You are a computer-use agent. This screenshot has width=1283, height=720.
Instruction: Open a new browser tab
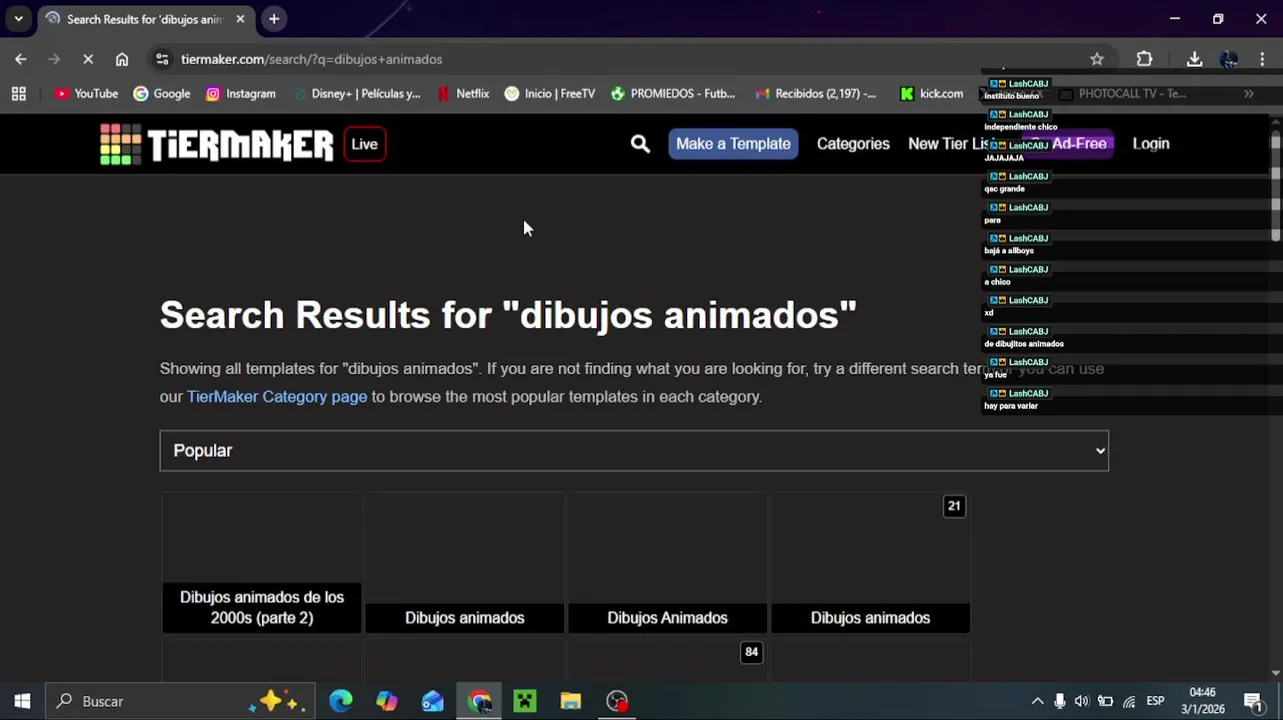pos(274,19)
